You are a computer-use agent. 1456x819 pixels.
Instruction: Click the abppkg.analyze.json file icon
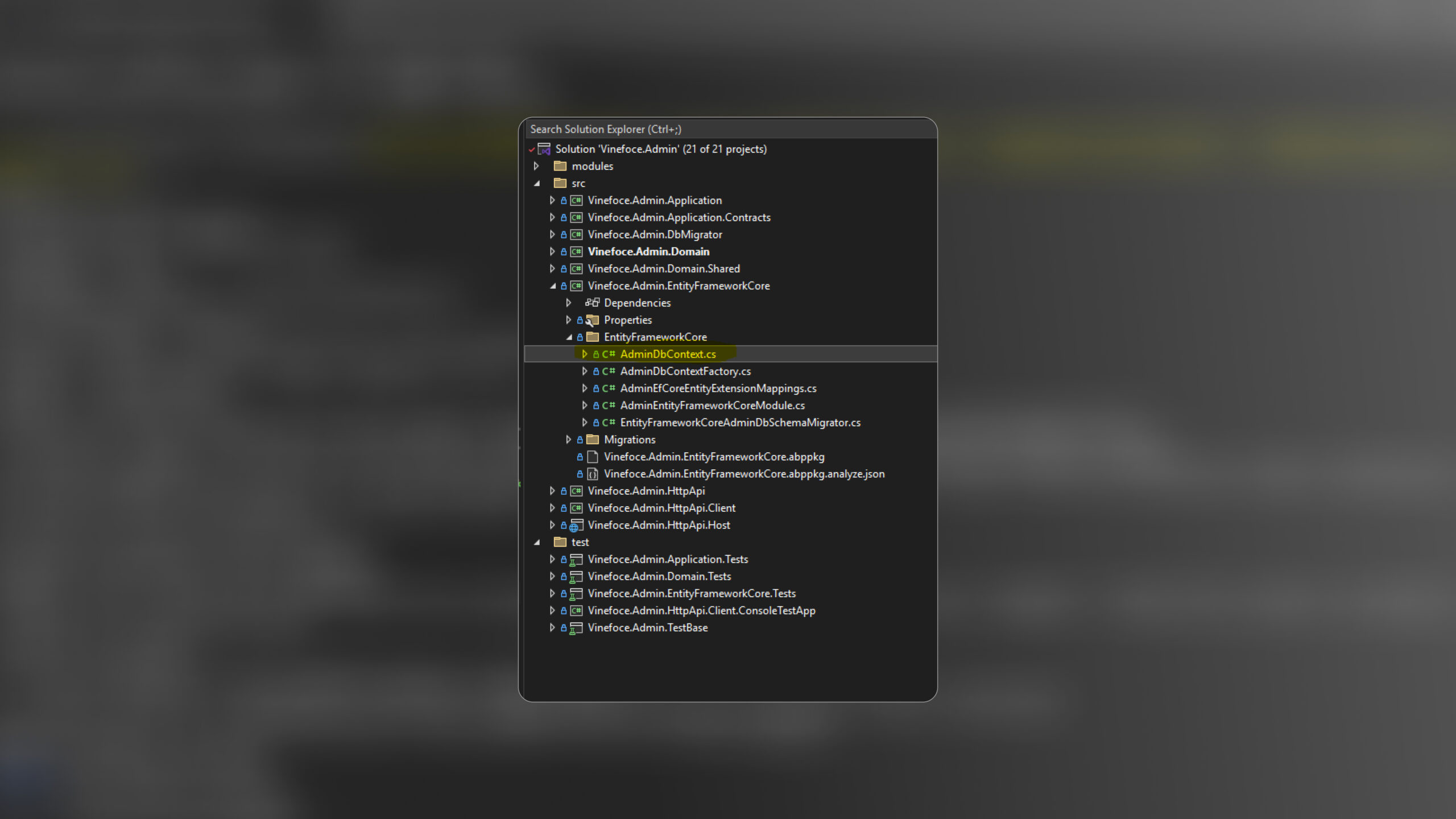593,474
